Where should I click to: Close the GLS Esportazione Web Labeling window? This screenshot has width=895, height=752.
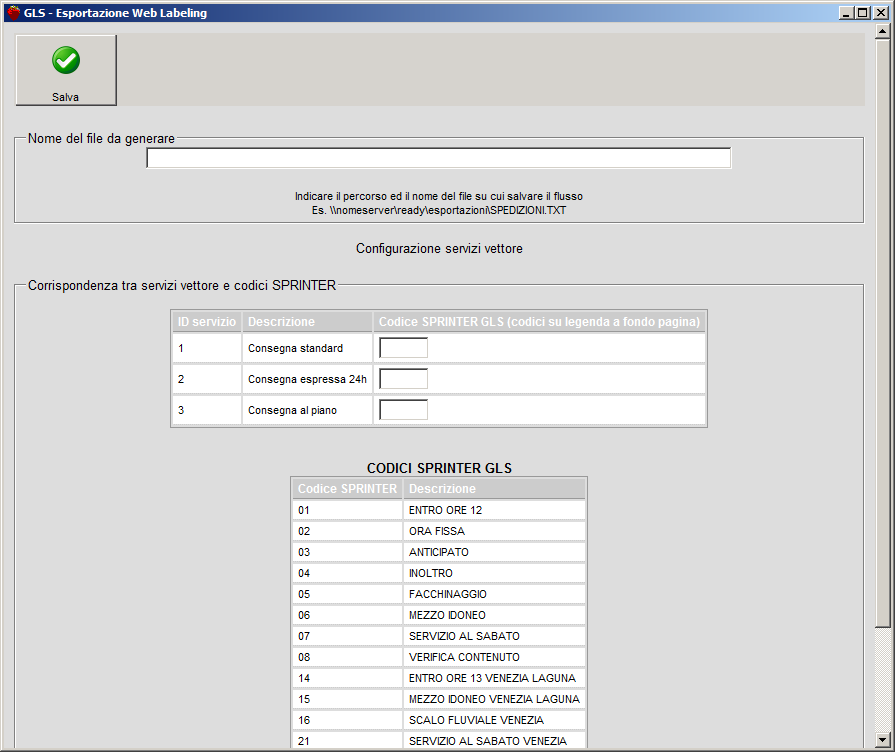(x=880, y=12)
